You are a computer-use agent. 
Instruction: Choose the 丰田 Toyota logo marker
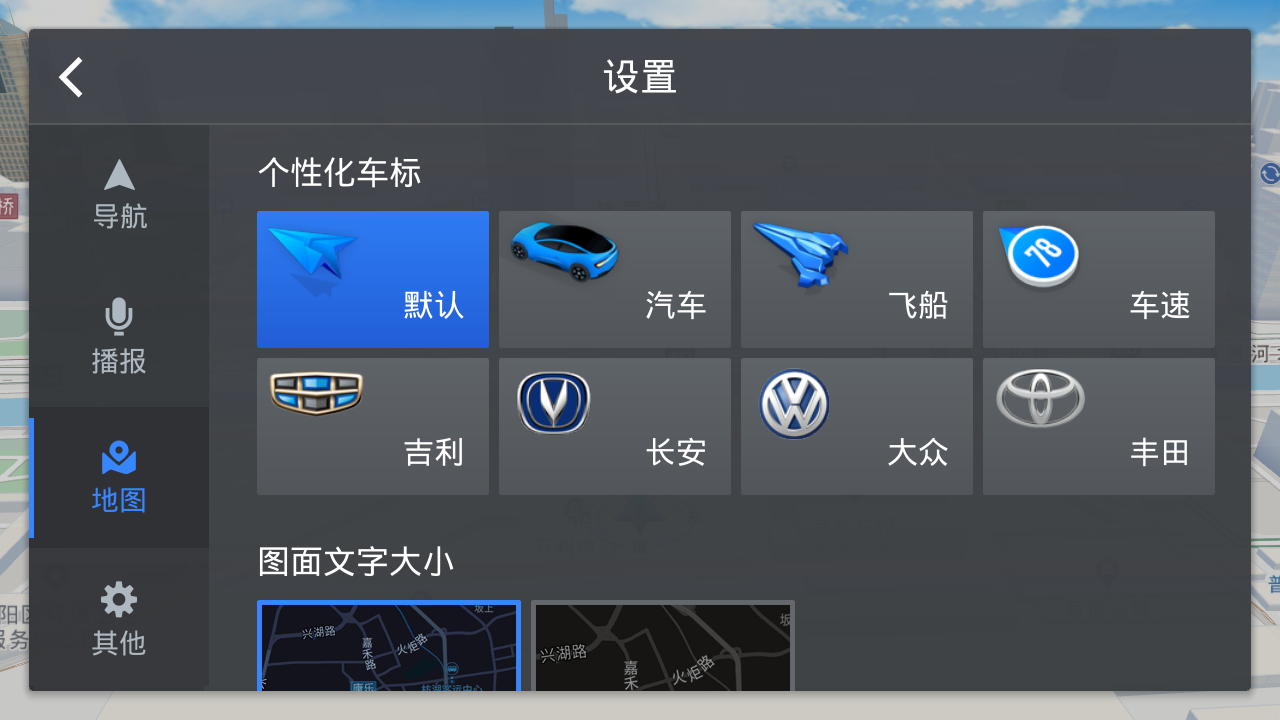1099,426
